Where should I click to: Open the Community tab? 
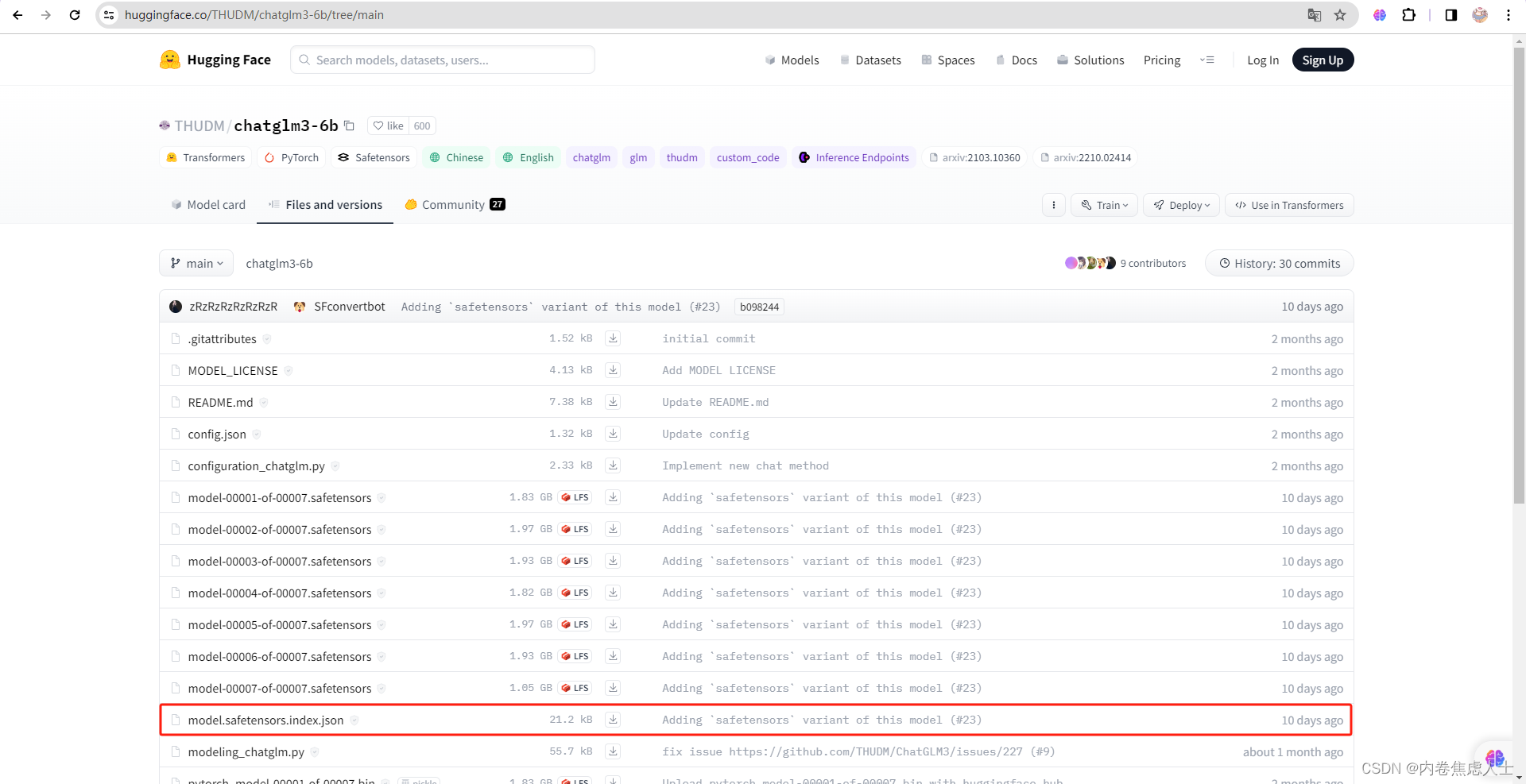(455, 205)
